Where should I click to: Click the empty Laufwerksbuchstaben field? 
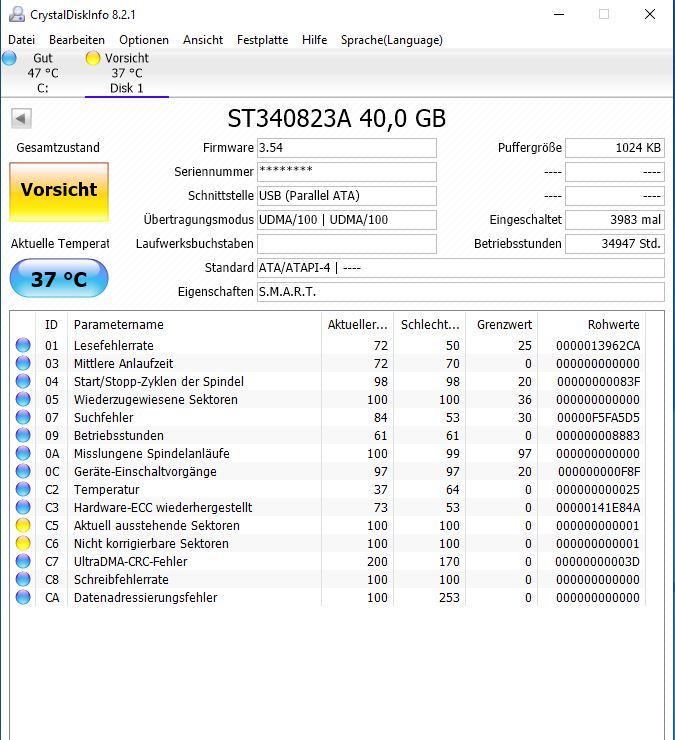[347, 244]
